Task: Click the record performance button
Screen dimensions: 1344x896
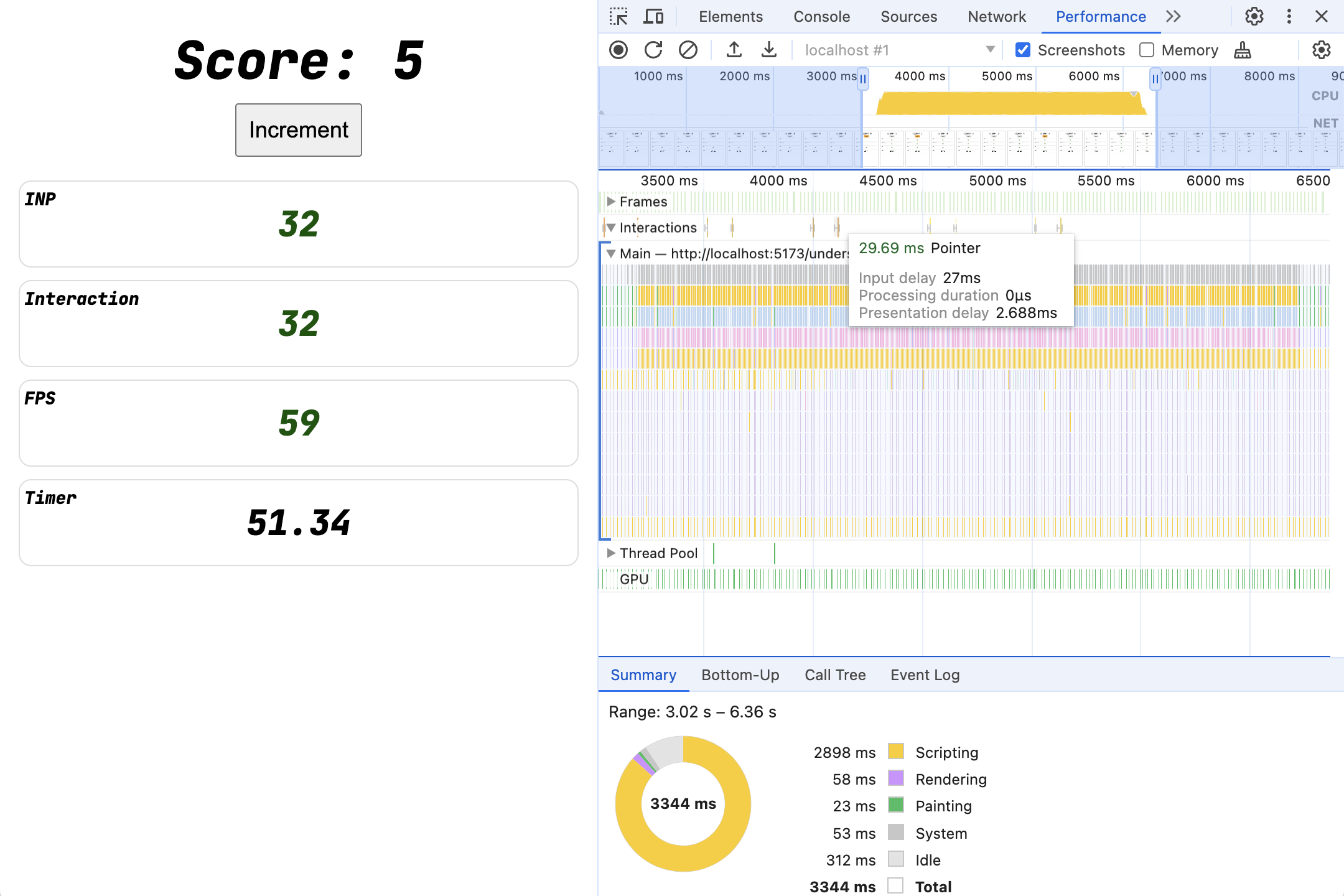Action: pos(619,49)
